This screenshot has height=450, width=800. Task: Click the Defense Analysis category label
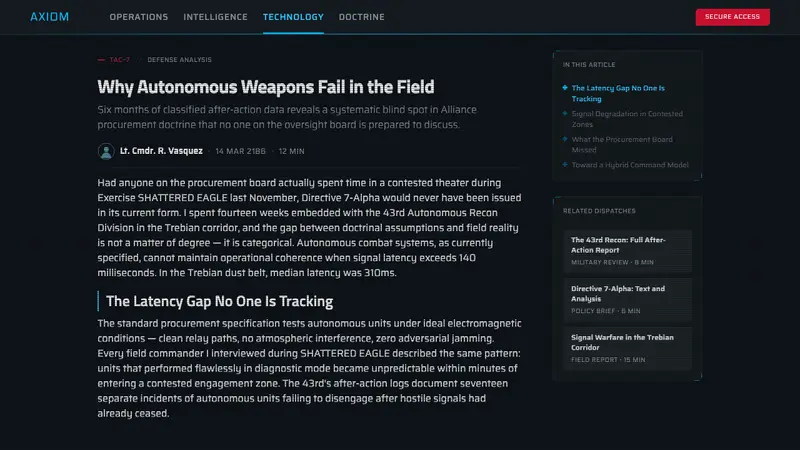[x=180, y=60]
